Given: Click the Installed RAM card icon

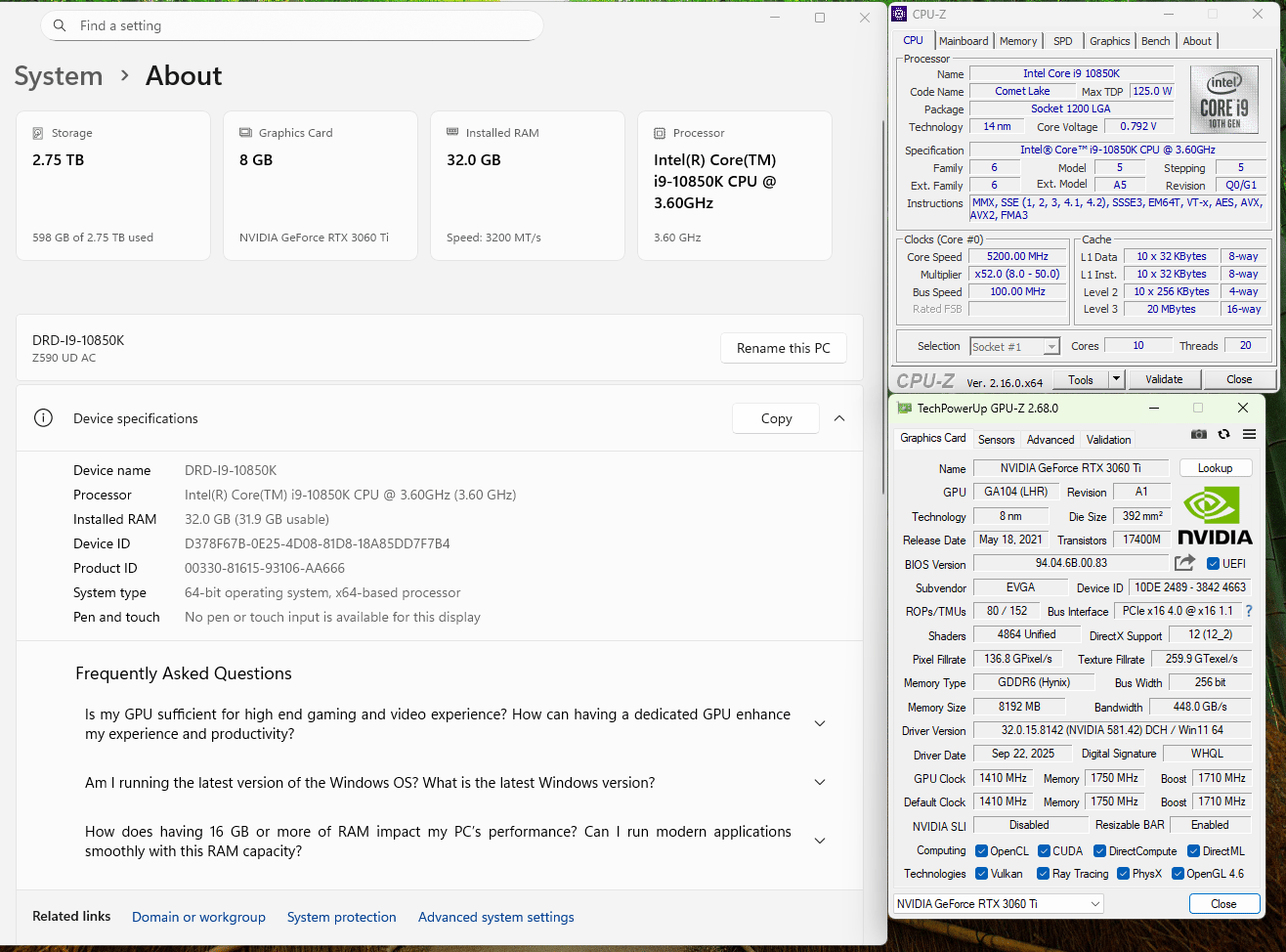Looking at the screenshot, I should [452, 132].
